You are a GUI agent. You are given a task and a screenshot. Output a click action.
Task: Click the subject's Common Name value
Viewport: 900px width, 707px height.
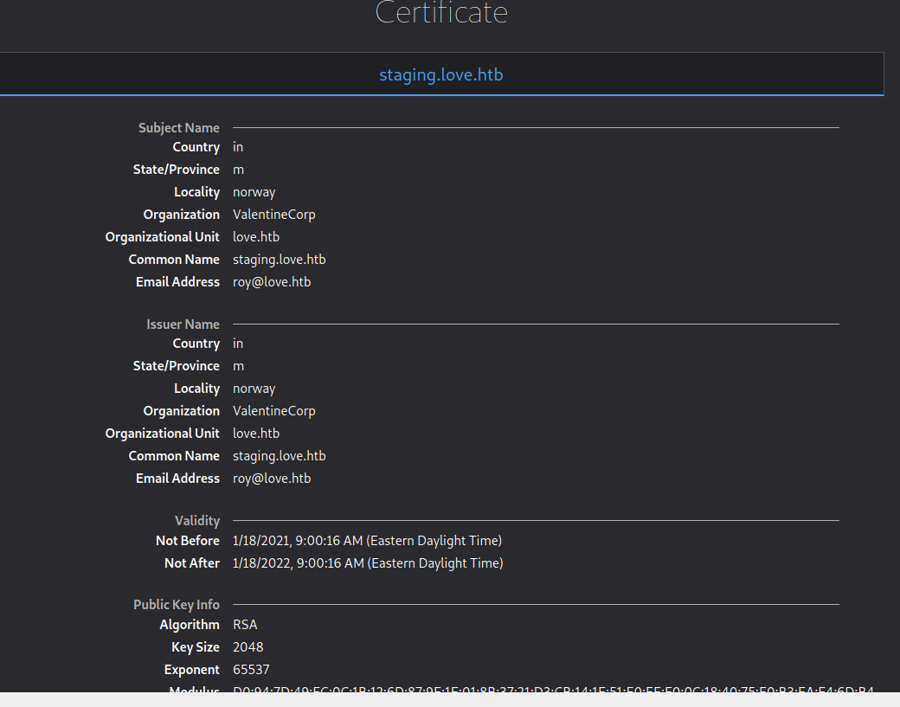(279, 260)
